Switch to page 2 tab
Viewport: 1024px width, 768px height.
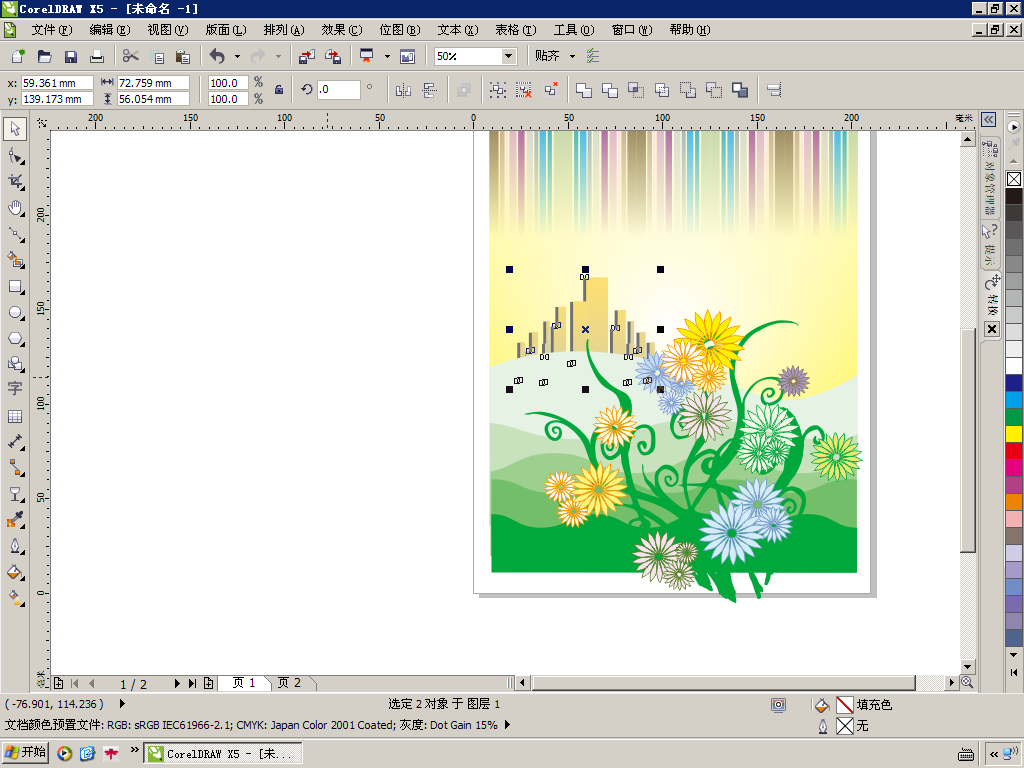coord(289,683)
